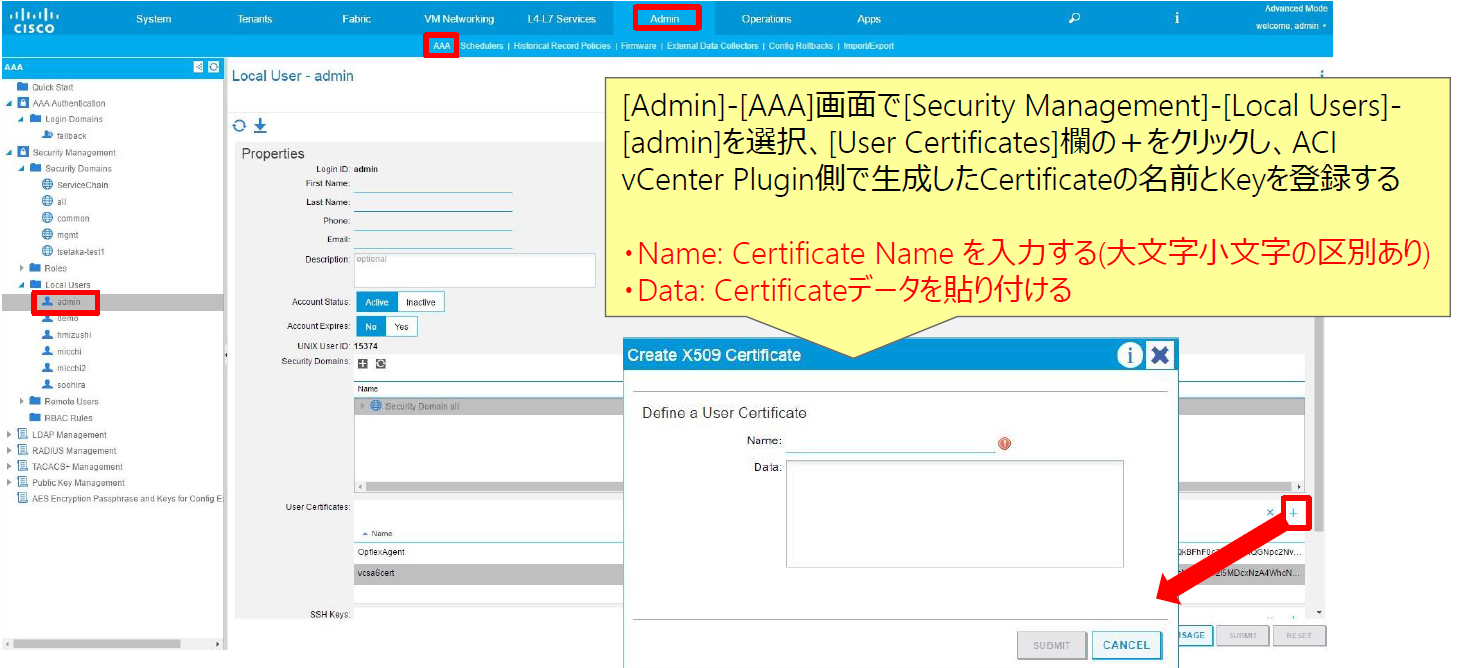Refresh the AAA navigation panel
The height and width of the screenshot is (668, 1457).
212,66
